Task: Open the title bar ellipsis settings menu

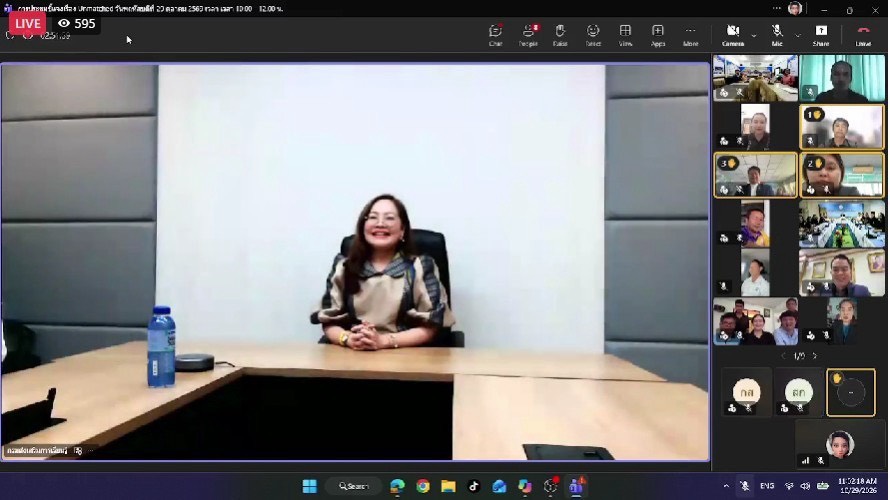Action: tap(776, 9)
